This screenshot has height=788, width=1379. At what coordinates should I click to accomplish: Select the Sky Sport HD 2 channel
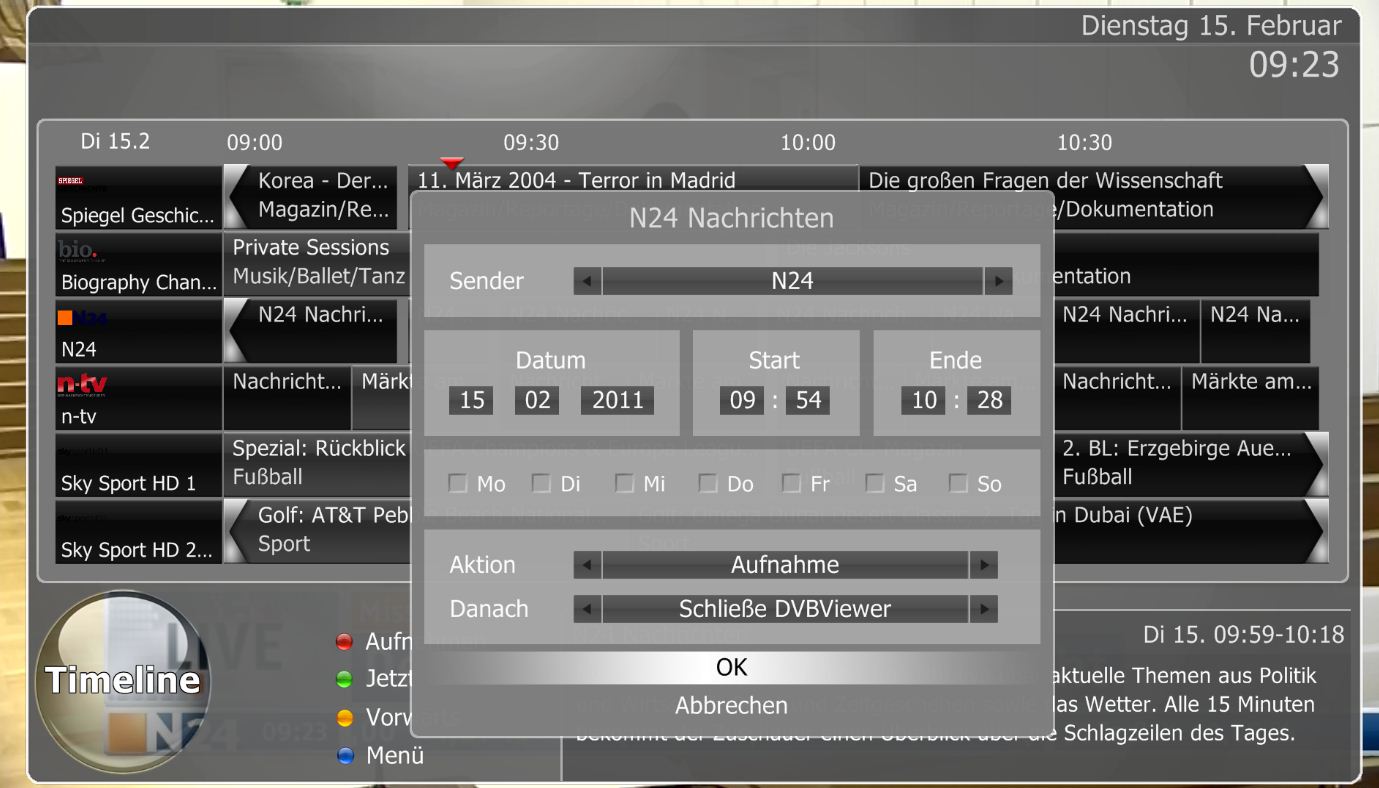click(x=139, y=532)
